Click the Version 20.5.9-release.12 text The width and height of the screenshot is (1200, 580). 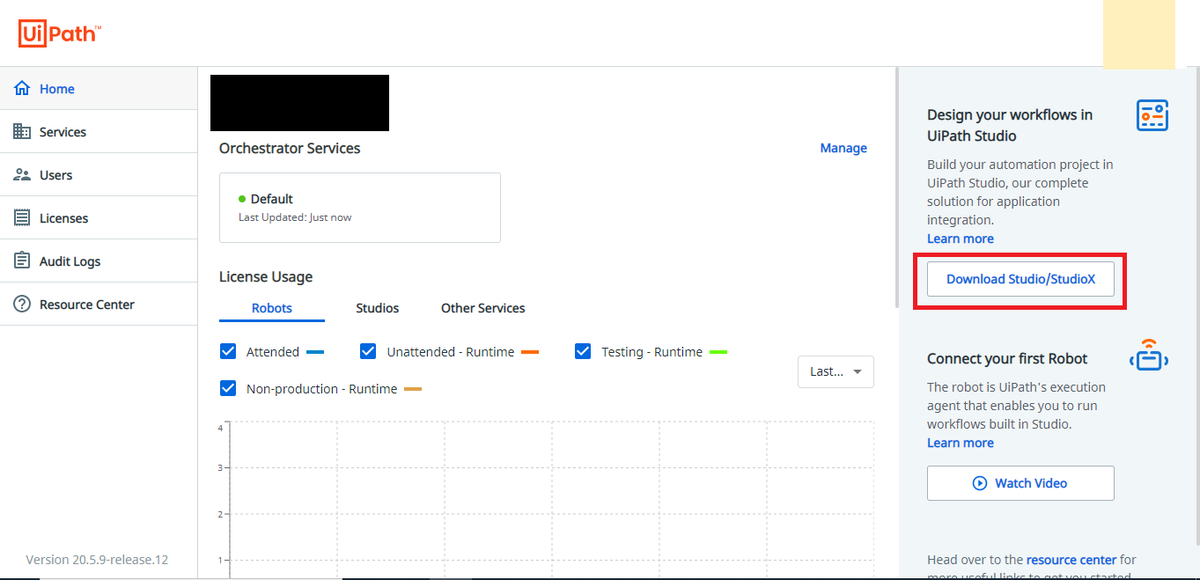[x=97, y=559]
